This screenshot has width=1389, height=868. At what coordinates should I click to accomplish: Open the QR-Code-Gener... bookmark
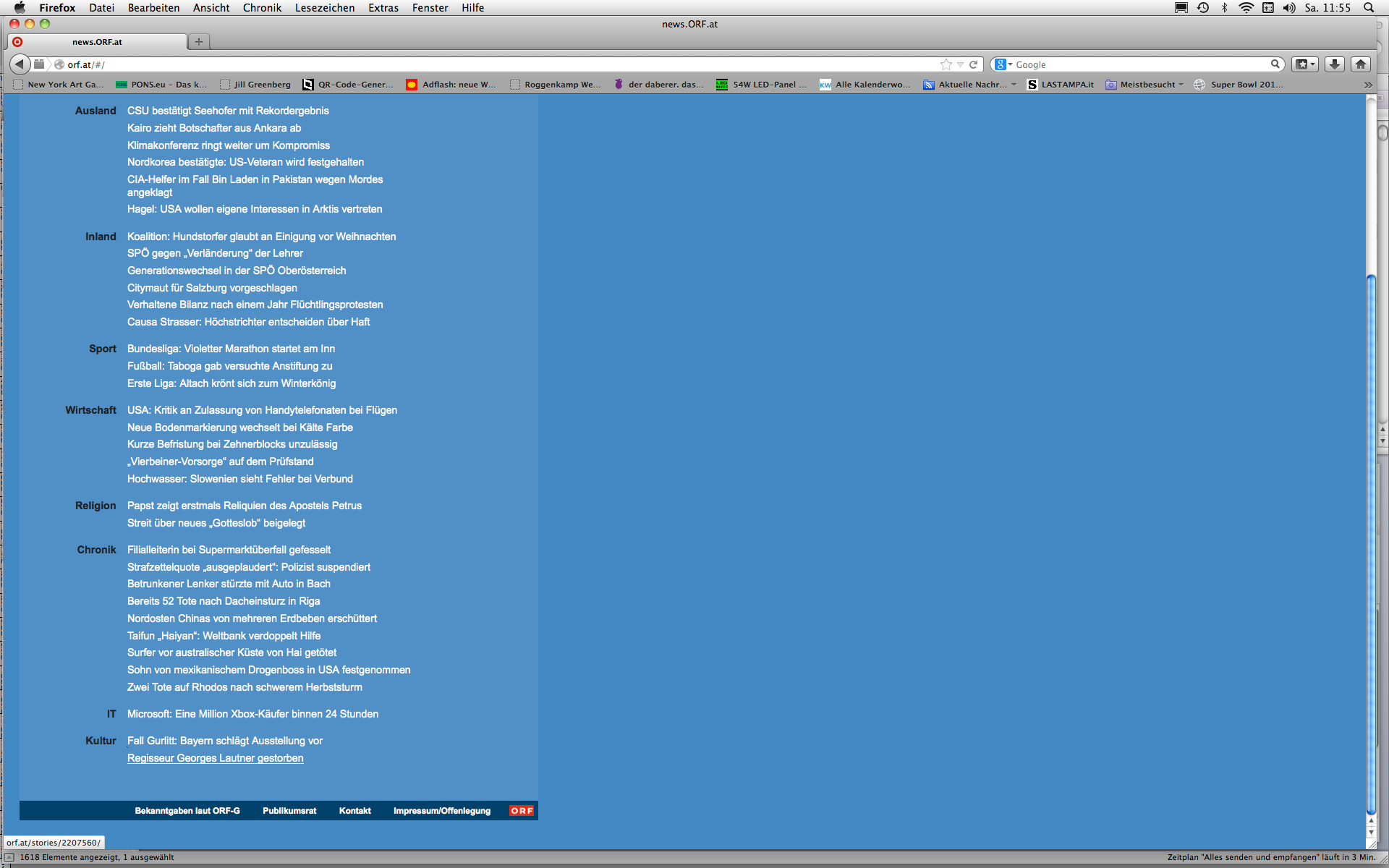tap(347, 85)
